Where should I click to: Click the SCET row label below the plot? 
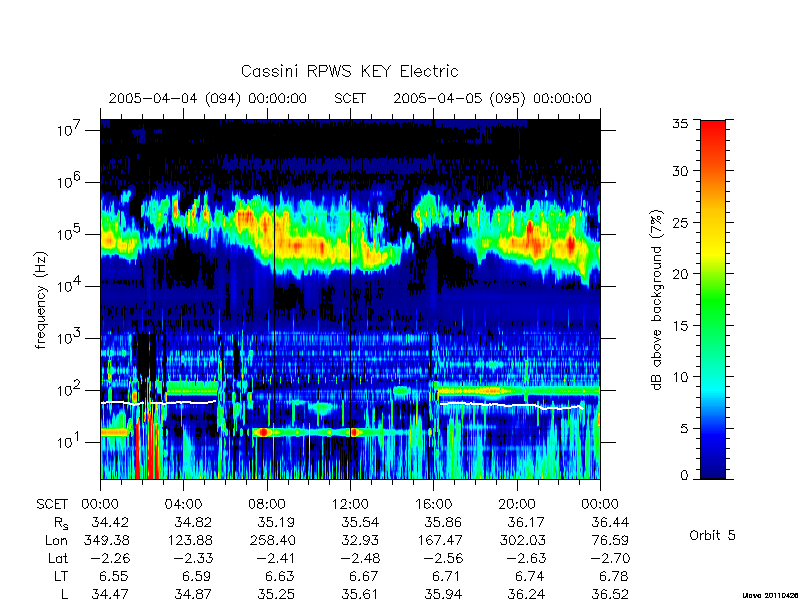52,504
